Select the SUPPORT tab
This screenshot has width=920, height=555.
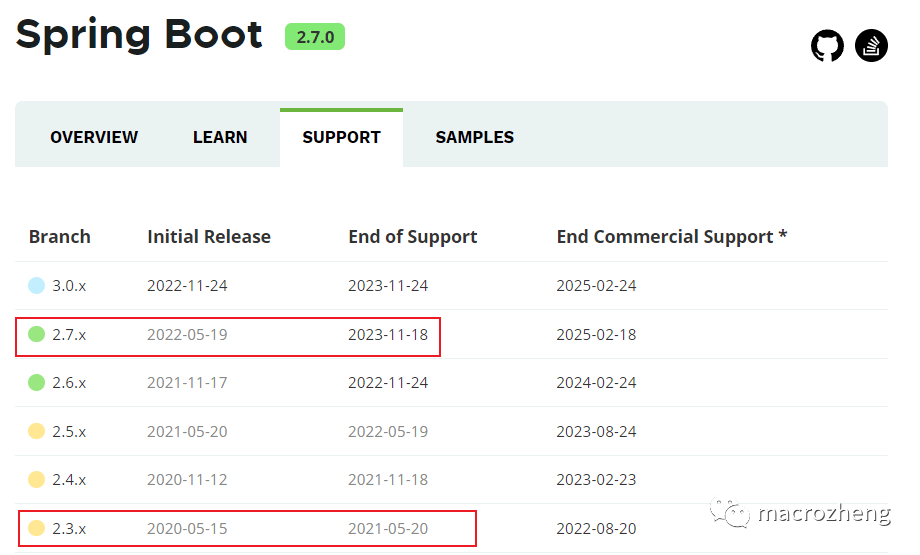click(341, 137)
